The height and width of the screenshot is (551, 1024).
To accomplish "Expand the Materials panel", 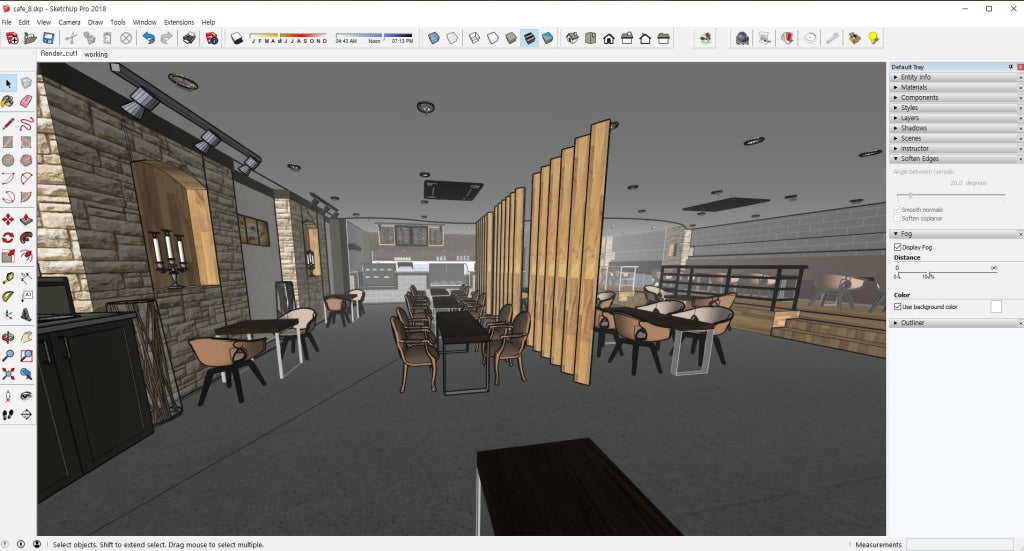I will [955, 87].
